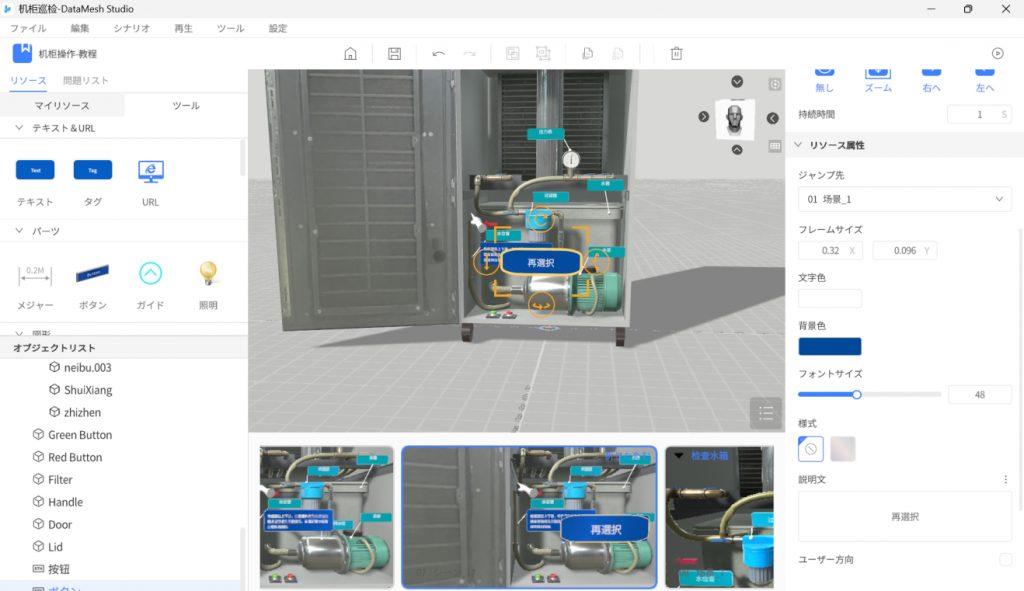The height and width of the screenshot is (591, 1024).
Task: Select the Green Button object in list
Action: [x=80, y=435]
